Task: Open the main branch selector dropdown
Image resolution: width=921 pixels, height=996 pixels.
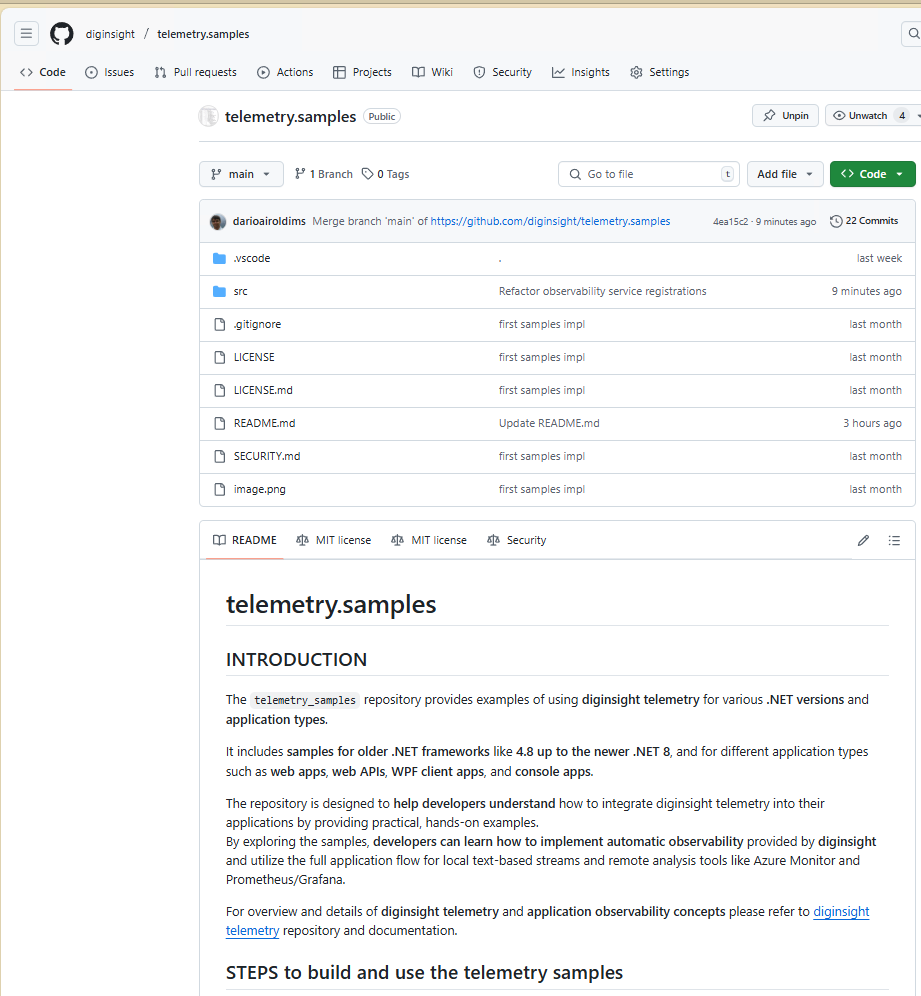Action: click(x=241, y=173)
